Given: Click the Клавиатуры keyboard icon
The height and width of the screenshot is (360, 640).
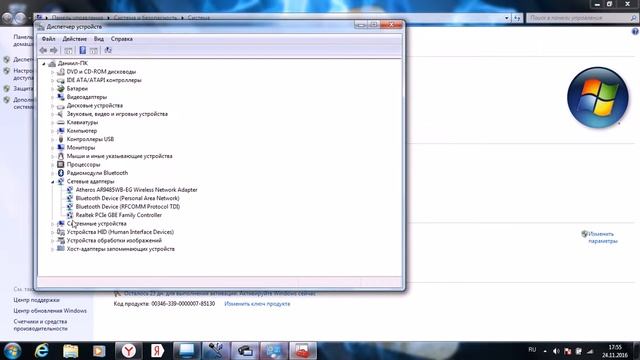Looking at the screenshot, I should click(x=61, y=122).
